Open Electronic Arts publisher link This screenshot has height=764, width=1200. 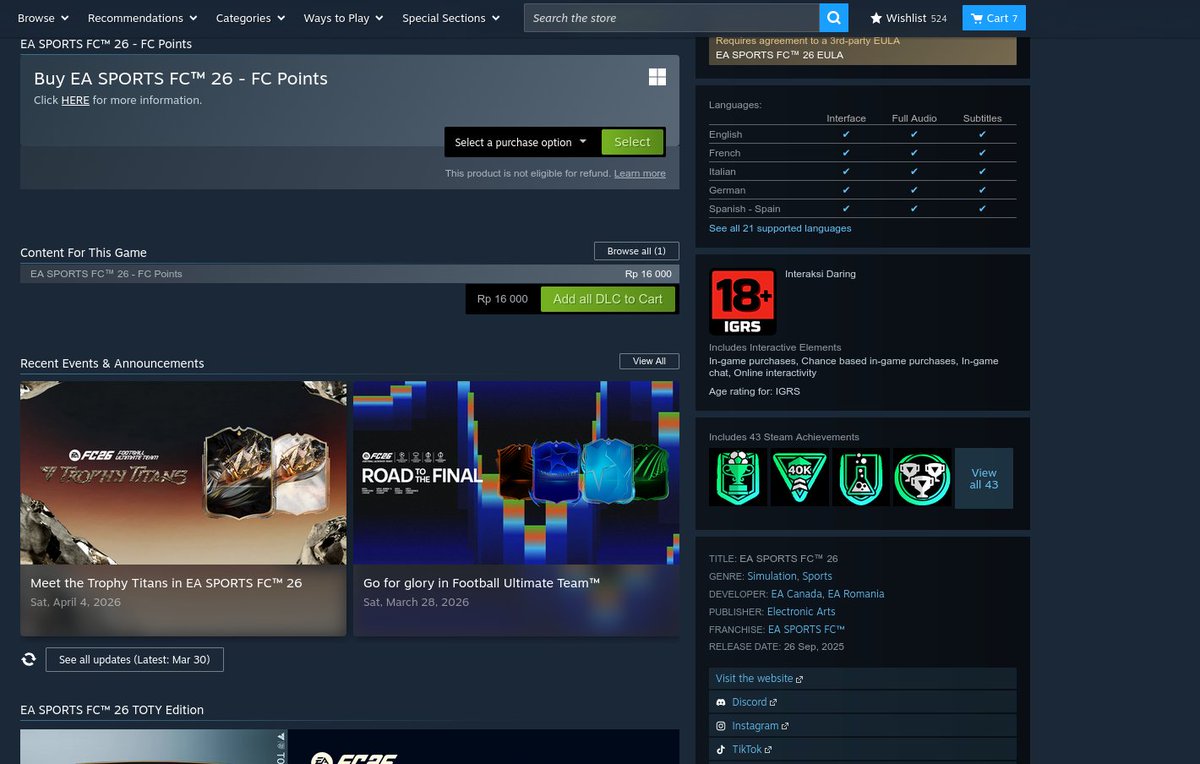click(x=801, y=612)
